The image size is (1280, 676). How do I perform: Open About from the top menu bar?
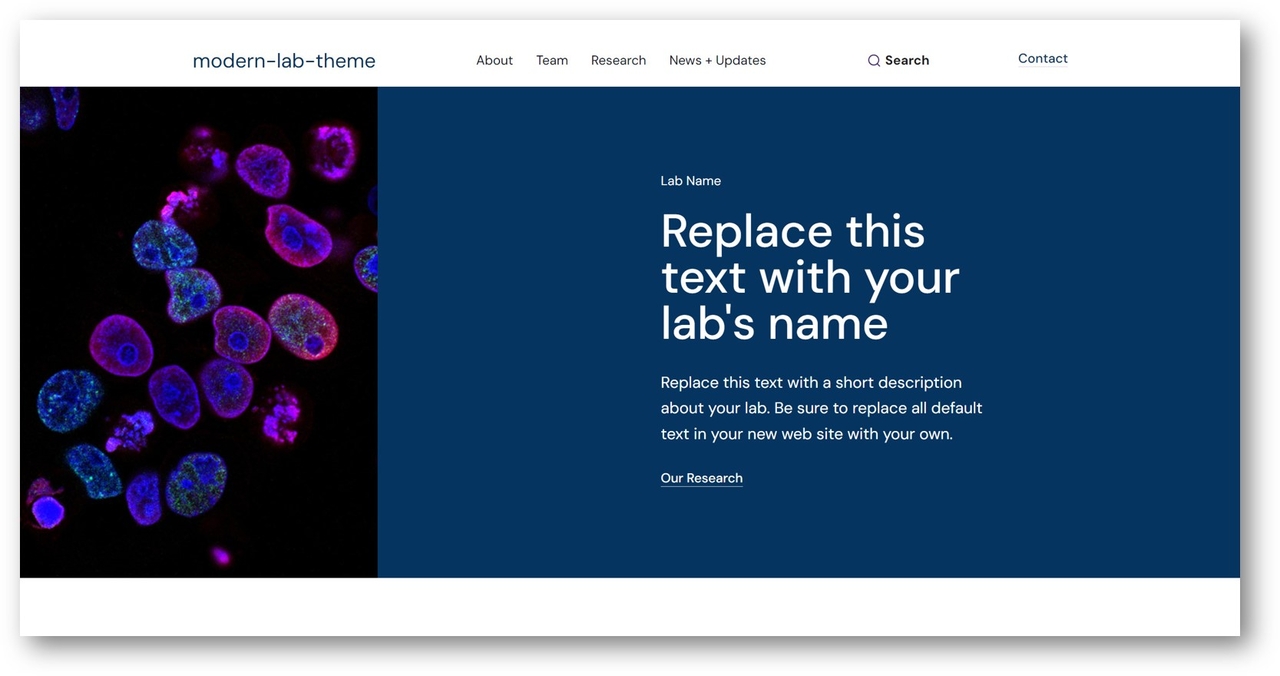pyautogui.click(x=494, y=60)
